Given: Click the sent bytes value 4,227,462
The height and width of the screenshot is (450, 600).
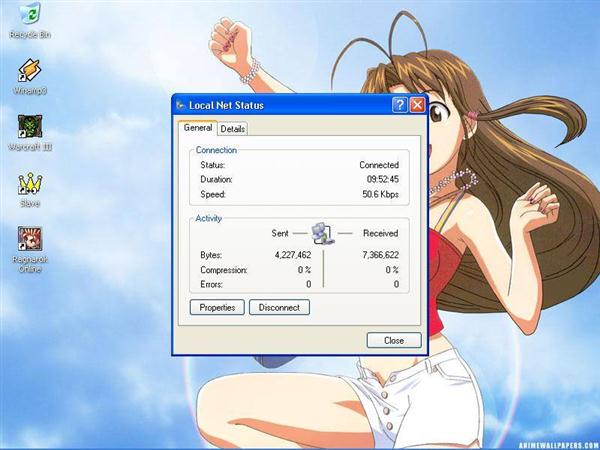Looking at the screenshot, I should 293,255.
